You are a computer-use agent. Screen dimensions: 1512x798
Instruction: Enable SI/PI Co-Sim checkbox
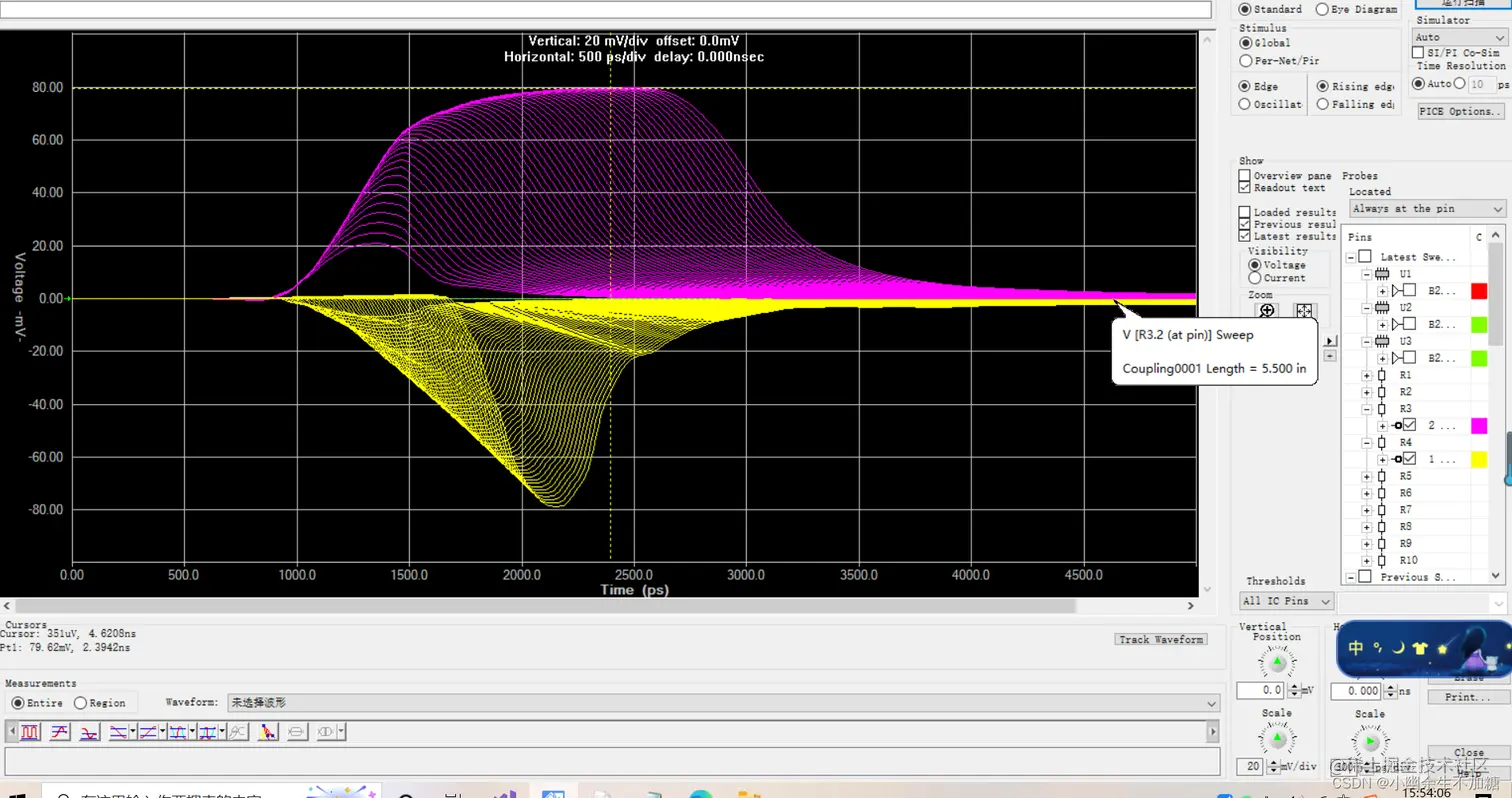pyautogui.click(x=1417, y=52)
